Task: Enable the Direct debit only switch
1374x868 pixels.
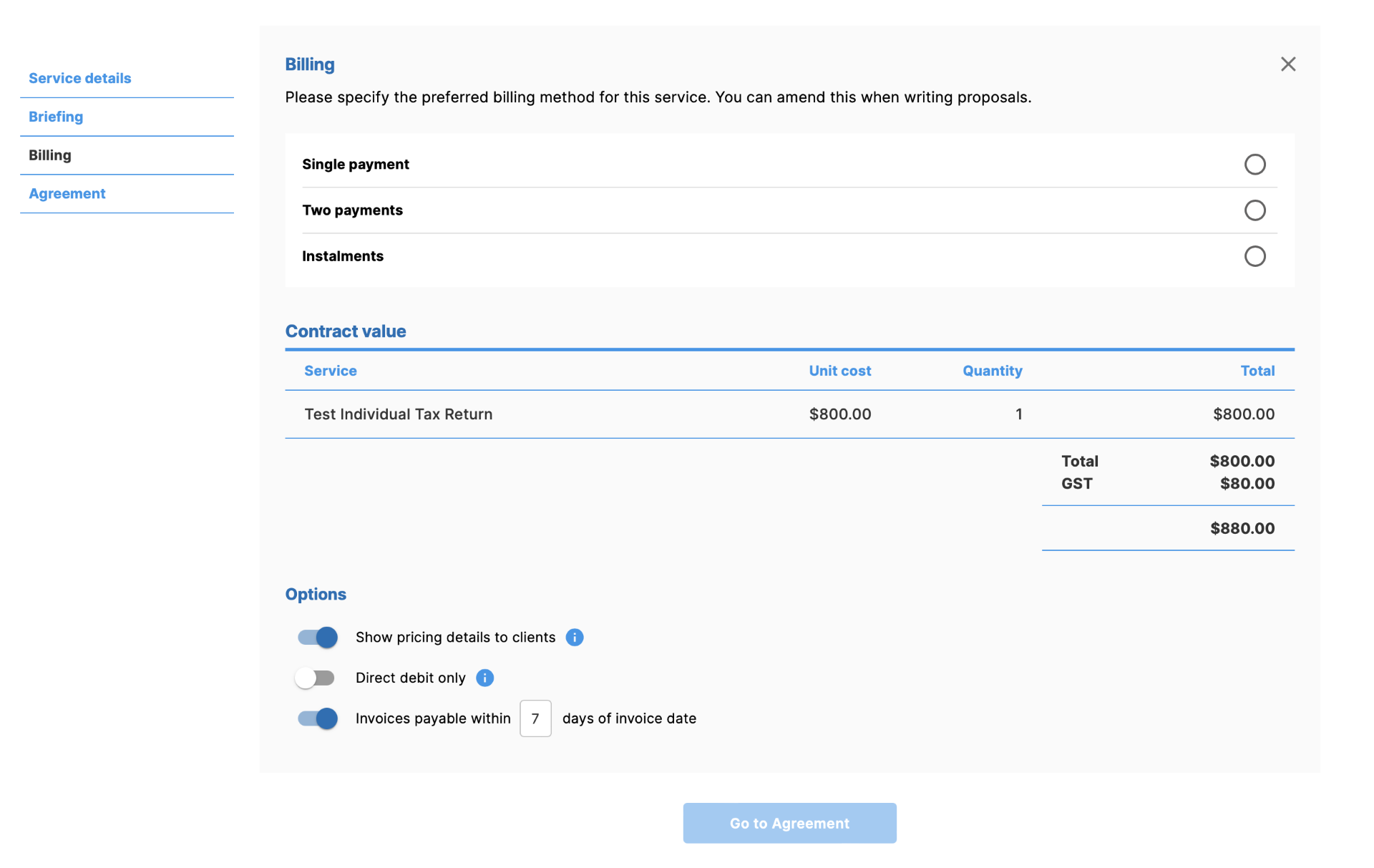Action: 316,678
